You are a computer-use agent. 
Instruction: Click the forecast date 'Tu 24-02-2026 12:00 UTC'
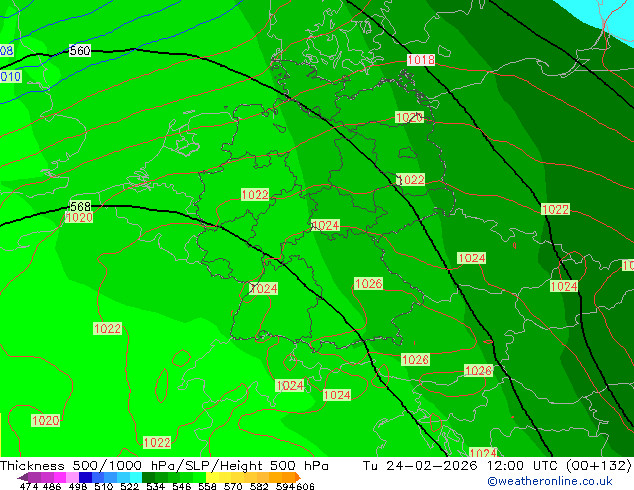click(x=462, y=466)
